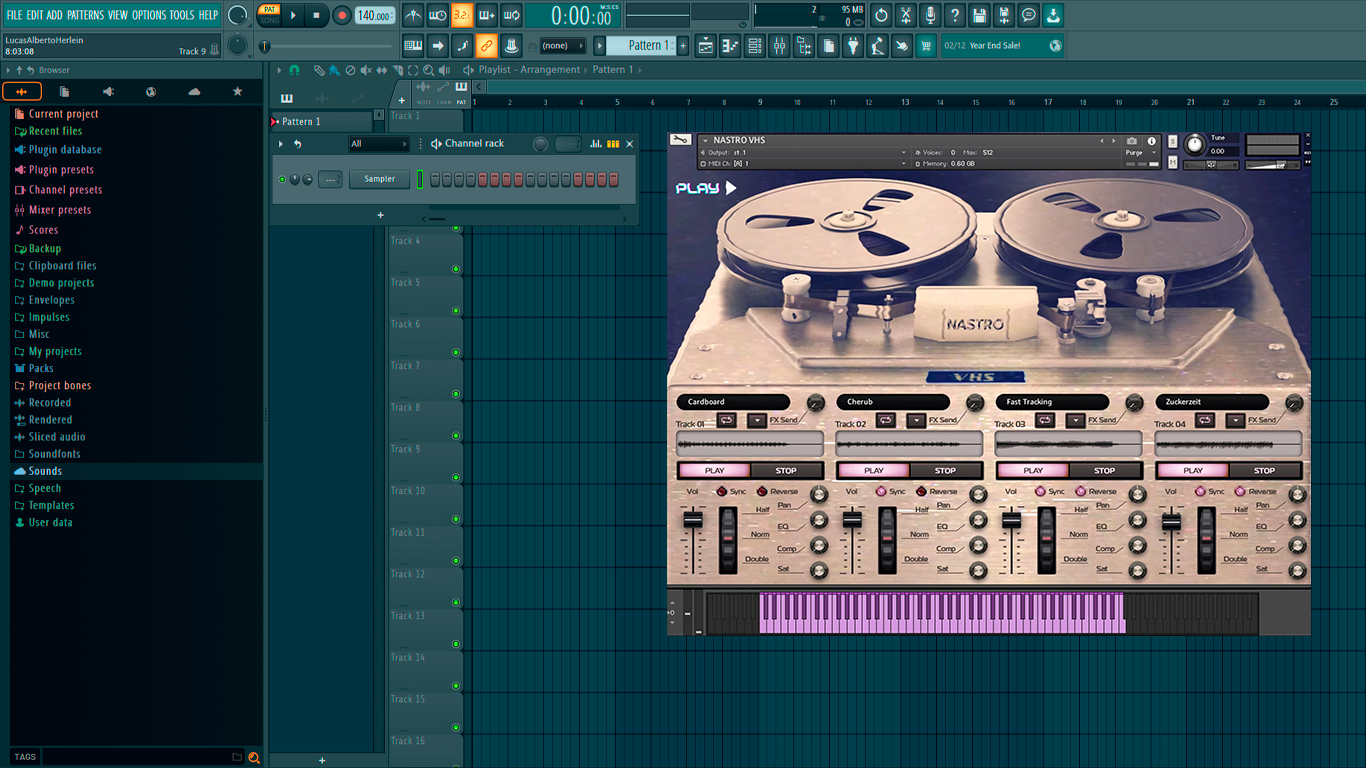The height and width of the screenshot is (768, 1366).
Task: Click the star favorites tab in browser
Action: (x=237, y=91)
